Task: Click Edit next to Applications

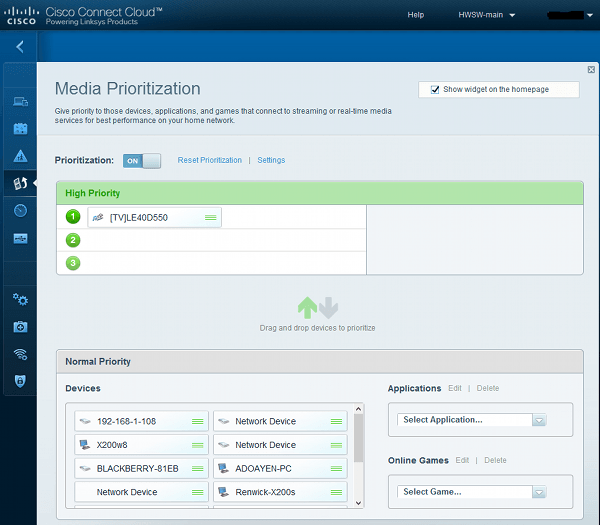Action: pos(455,388)
